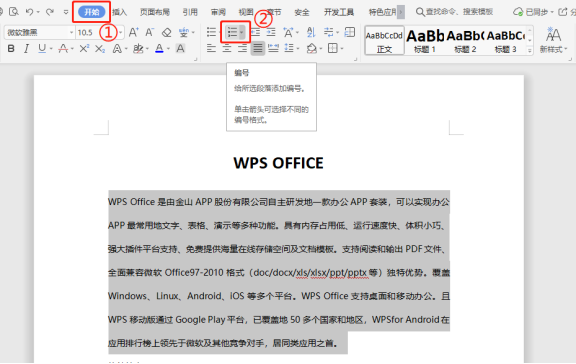The image size is (576, 364).
Task: Apply the text highlight color
Action: click(138, 48)
